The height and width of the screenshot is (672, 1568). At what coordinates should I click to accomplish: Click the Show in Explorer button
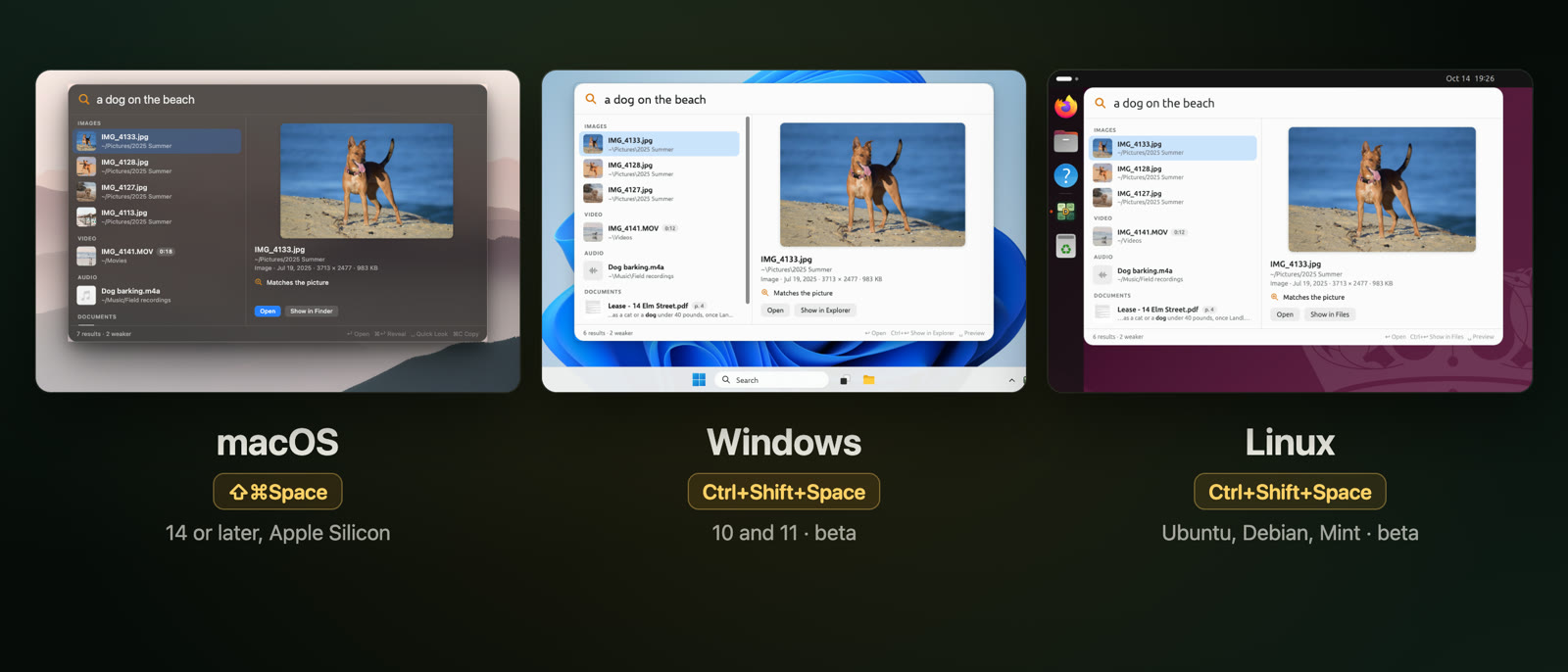click(825, 311)
